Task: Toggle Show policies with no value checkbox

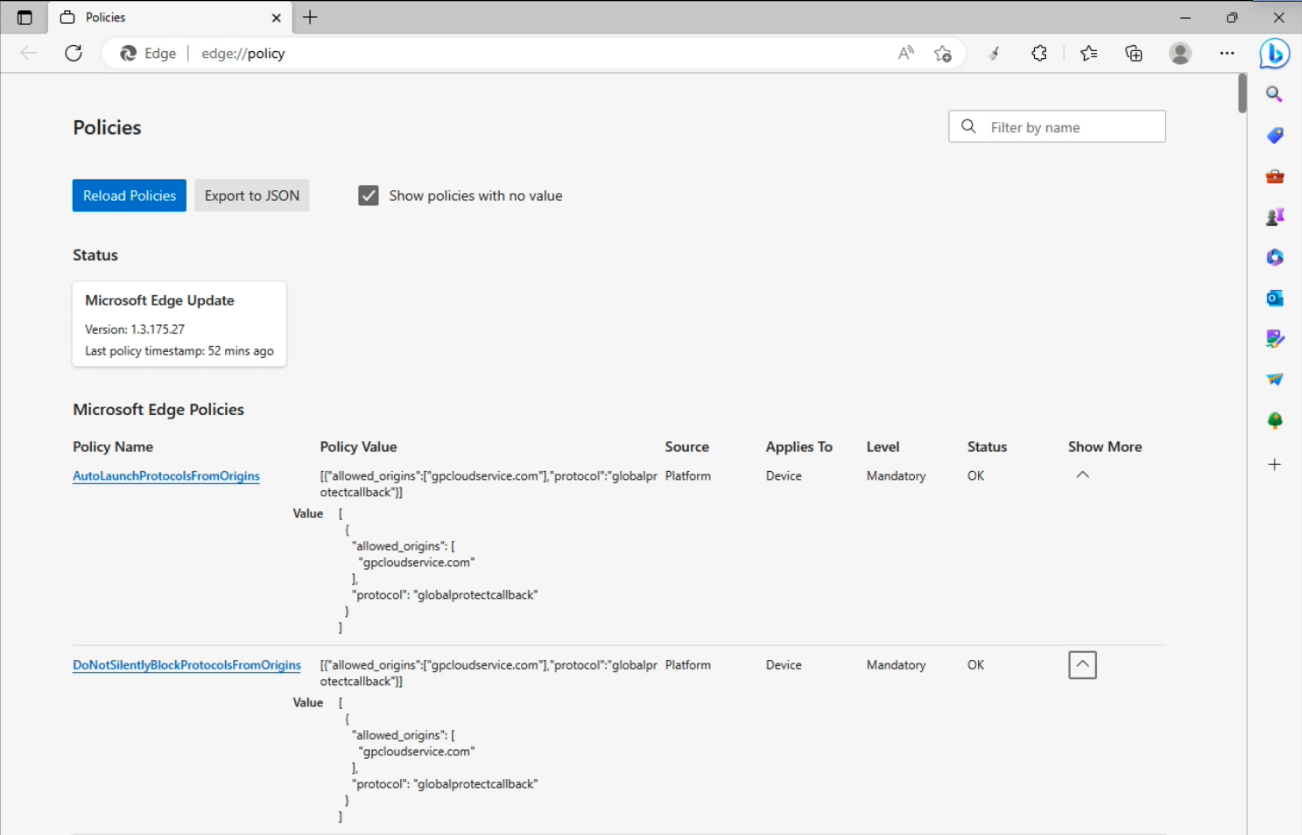Action: click(x=369, y=196)
